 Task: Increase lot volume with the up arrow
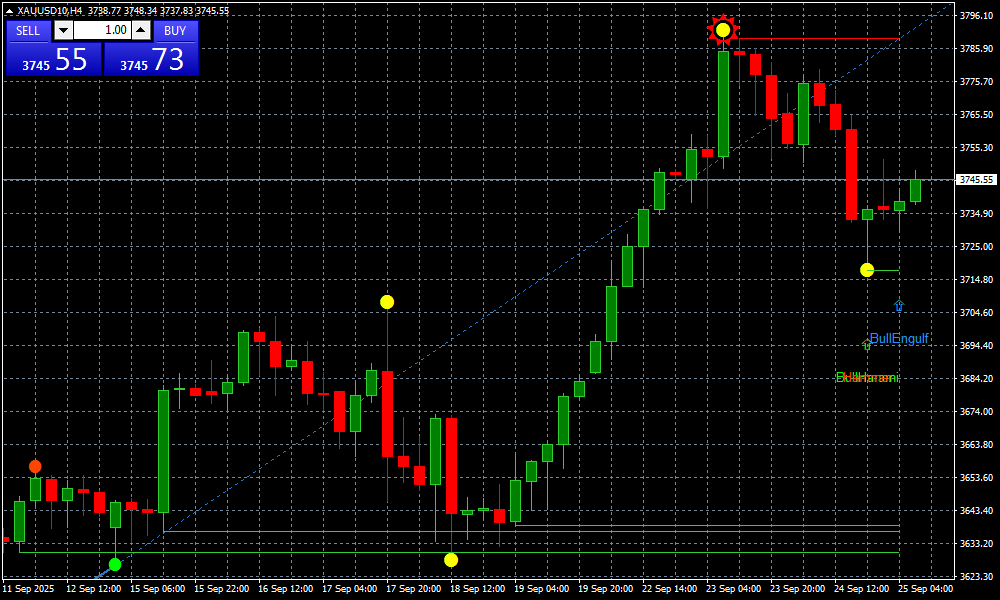click(x=140, y=31)
